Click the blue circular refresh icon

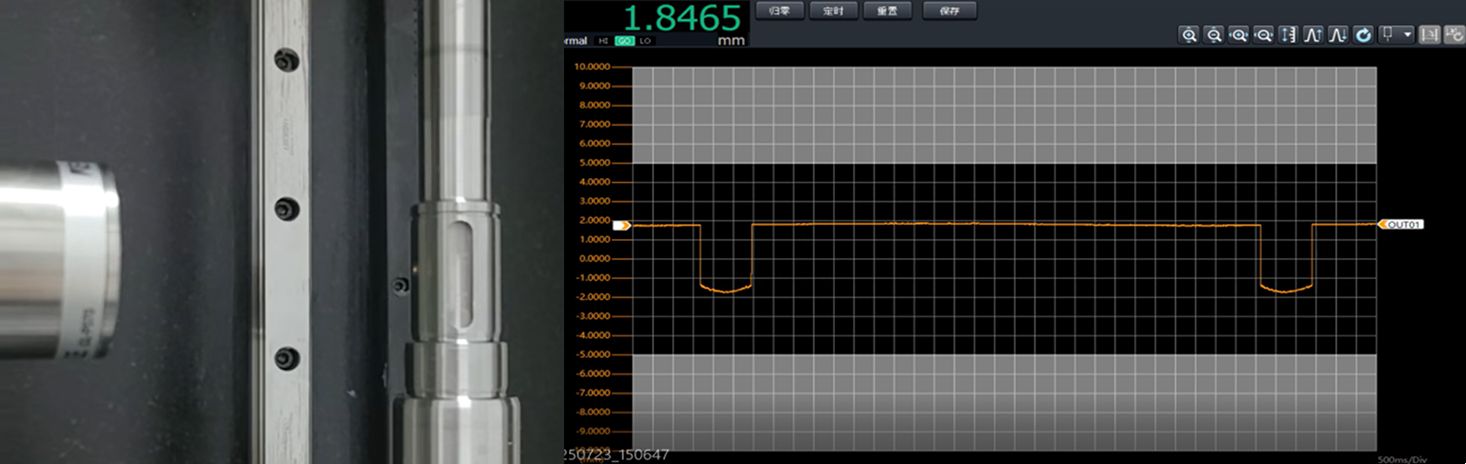click(1363, 35)
